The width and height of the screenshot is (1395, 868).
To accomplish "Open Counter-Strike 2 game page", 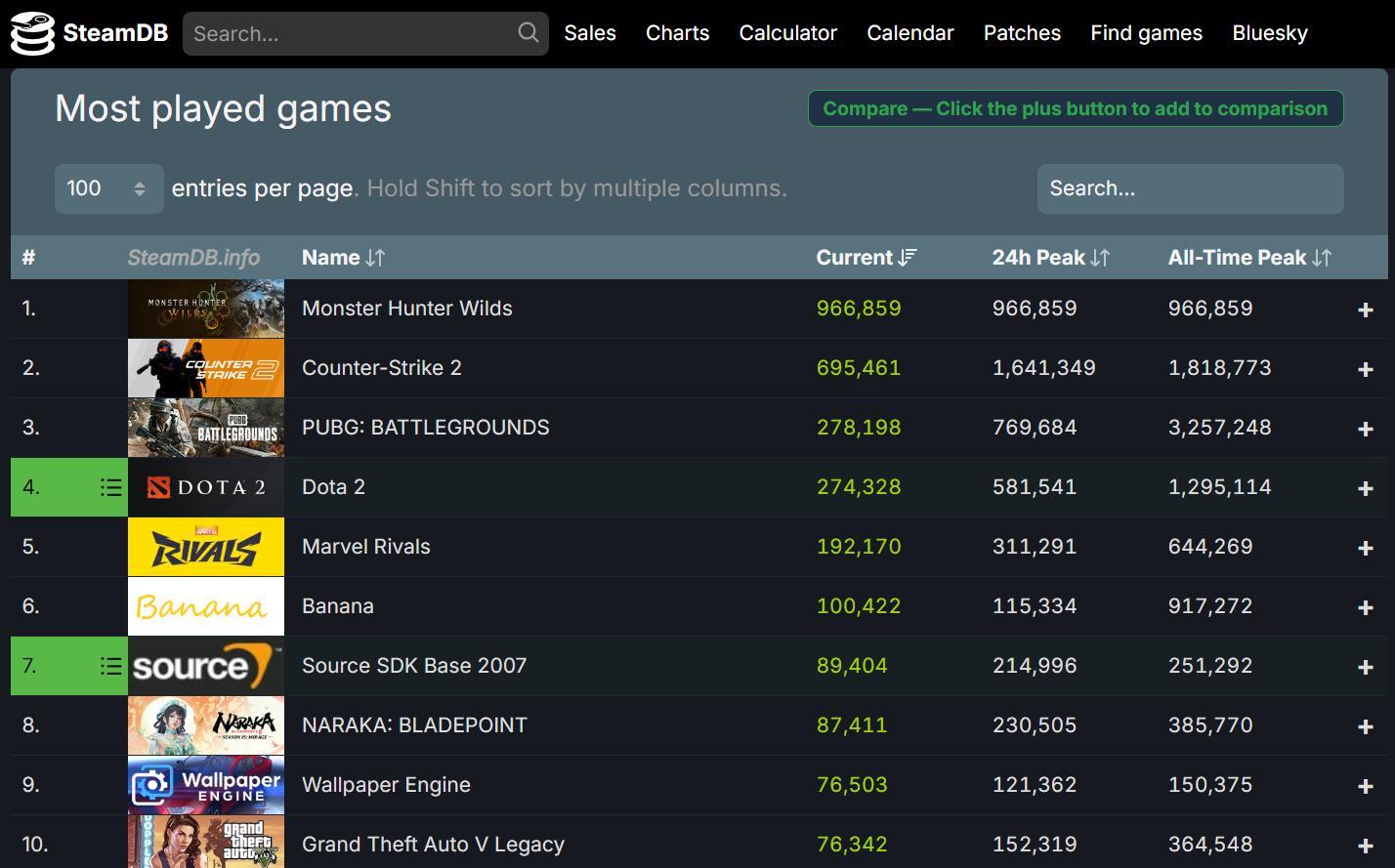I will pyautogui.click(x=381, y=368).
